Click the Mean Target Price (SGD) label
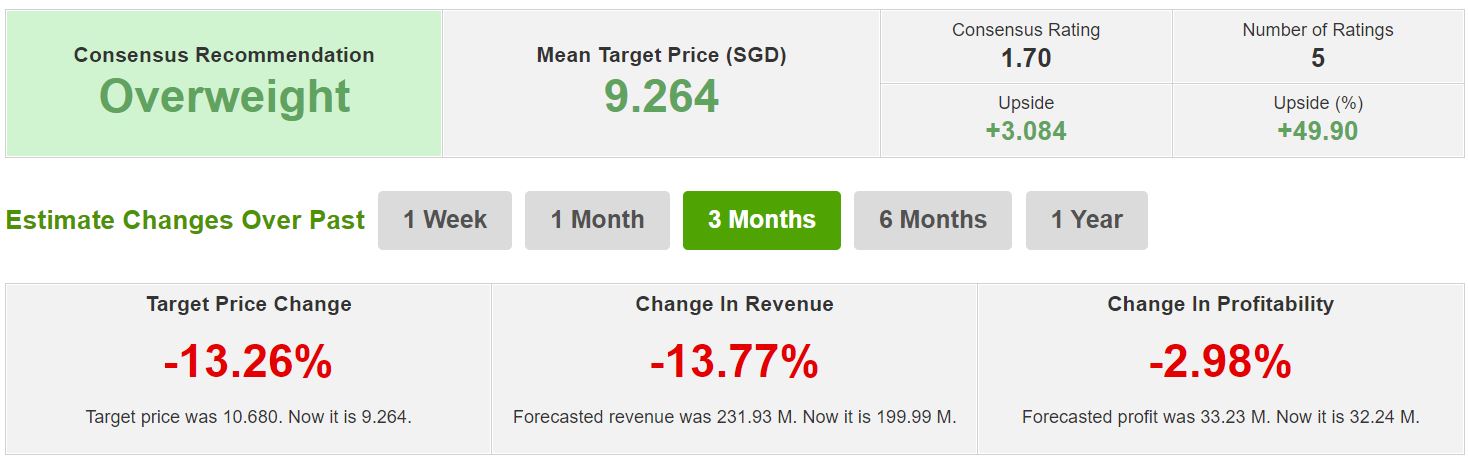1469x459 pixels. tap(661, 55)
